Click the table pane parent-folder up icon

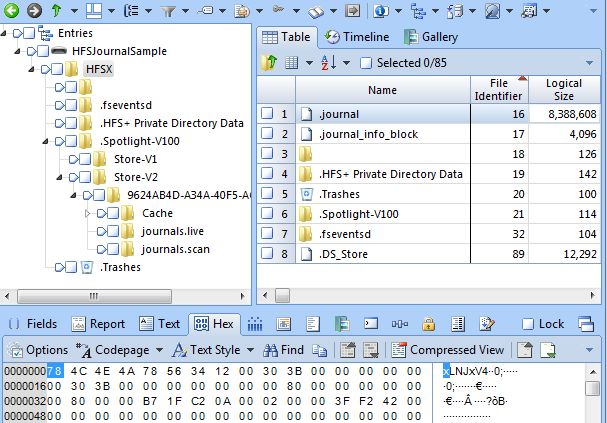tap(269, 62)
